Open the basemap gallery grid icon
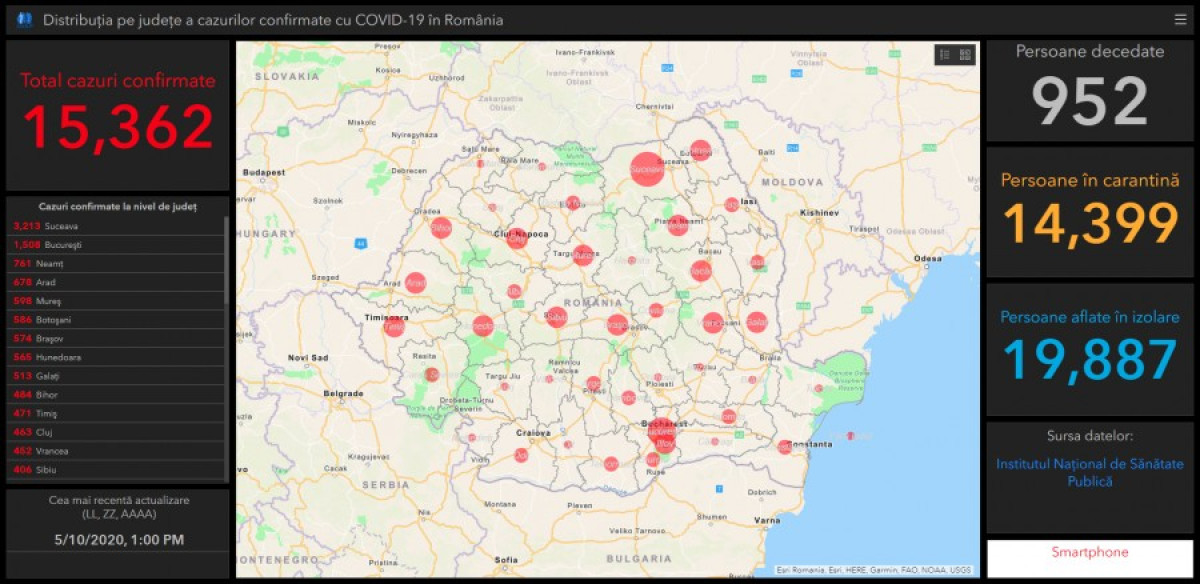 [x=965, y=55]
